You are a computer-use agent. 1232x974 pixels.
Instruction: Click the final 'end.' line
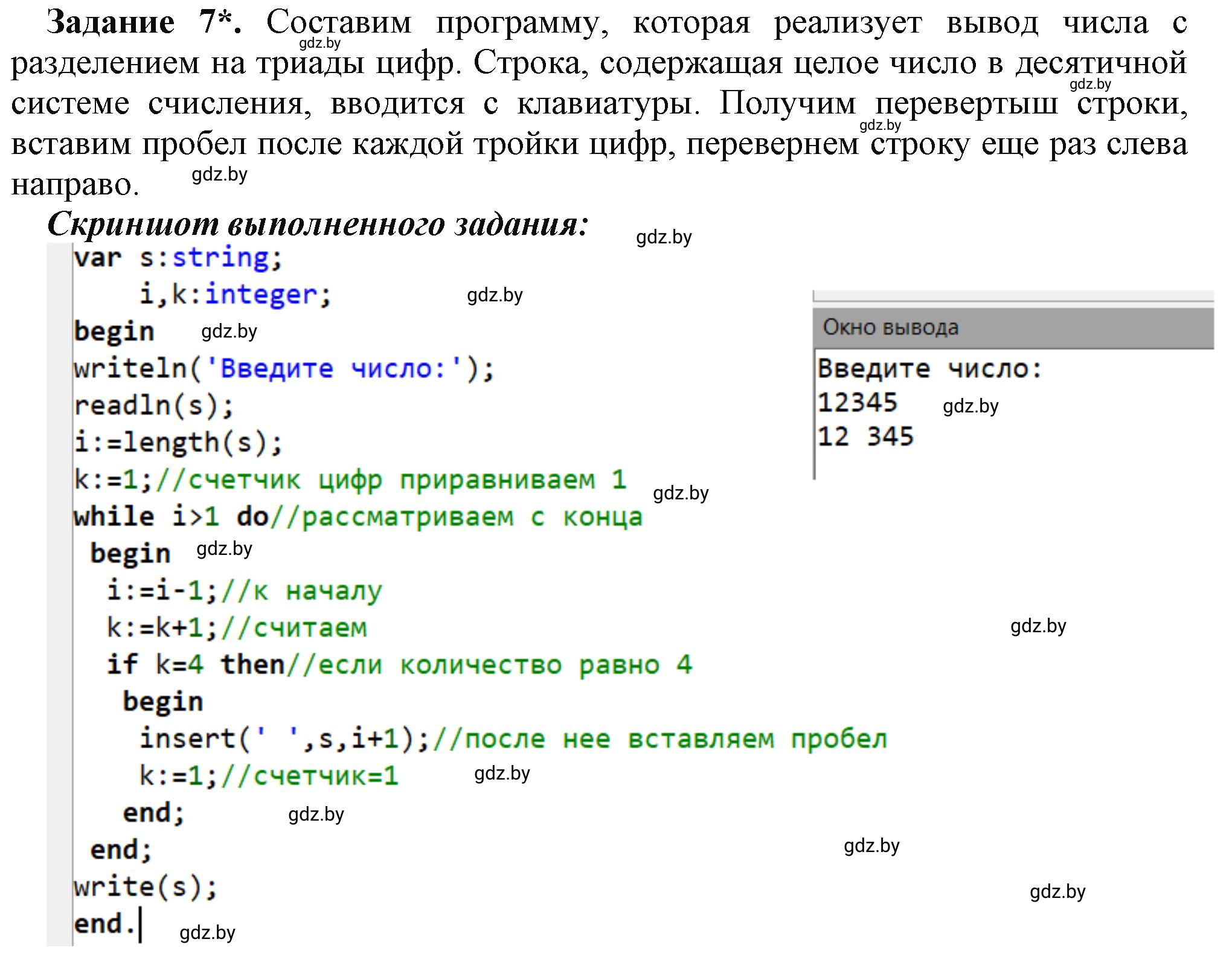105,924
